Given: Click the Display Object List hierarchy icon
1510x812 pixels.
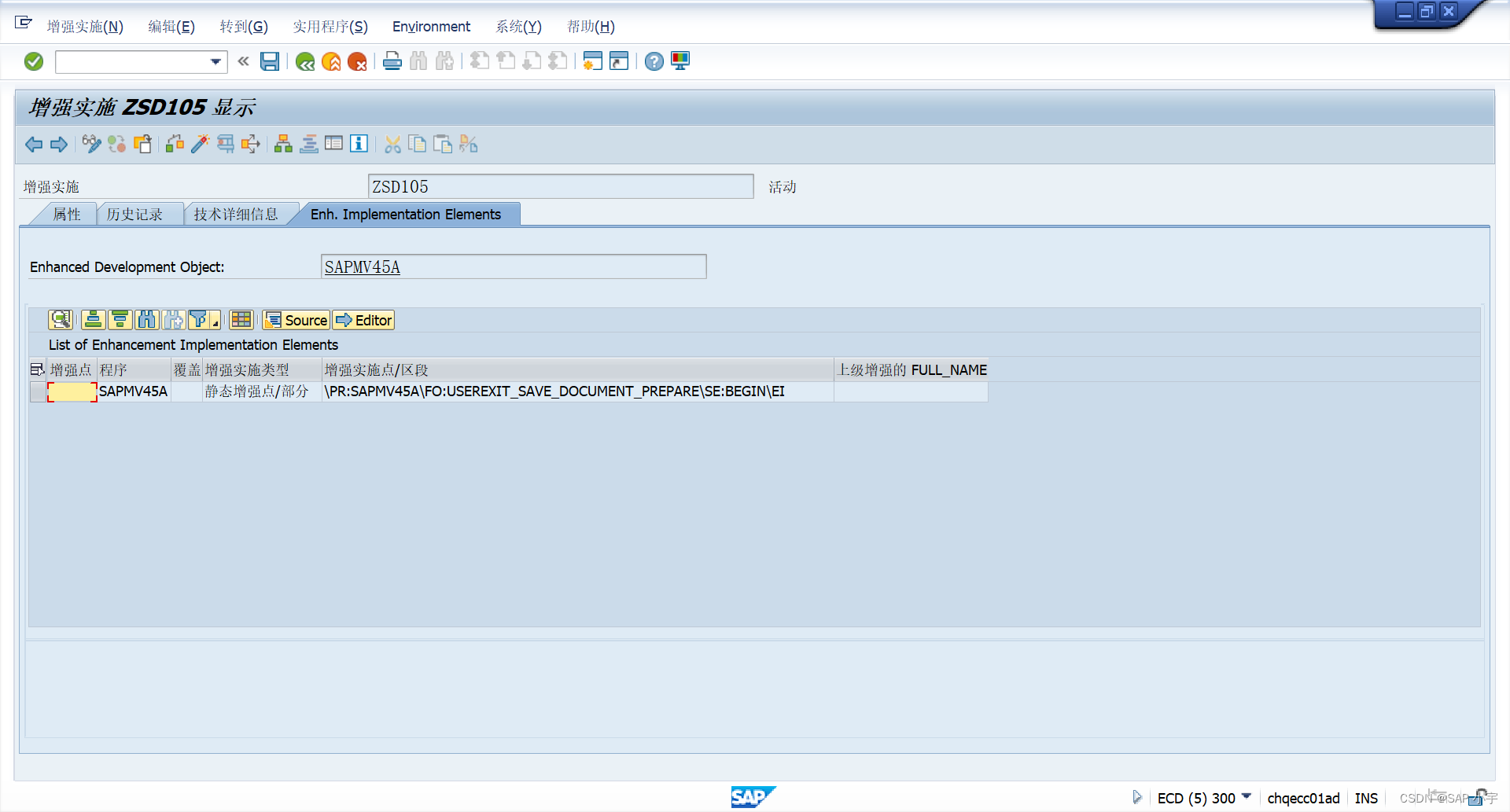Looking at the screenshot, I should point(283,144).
